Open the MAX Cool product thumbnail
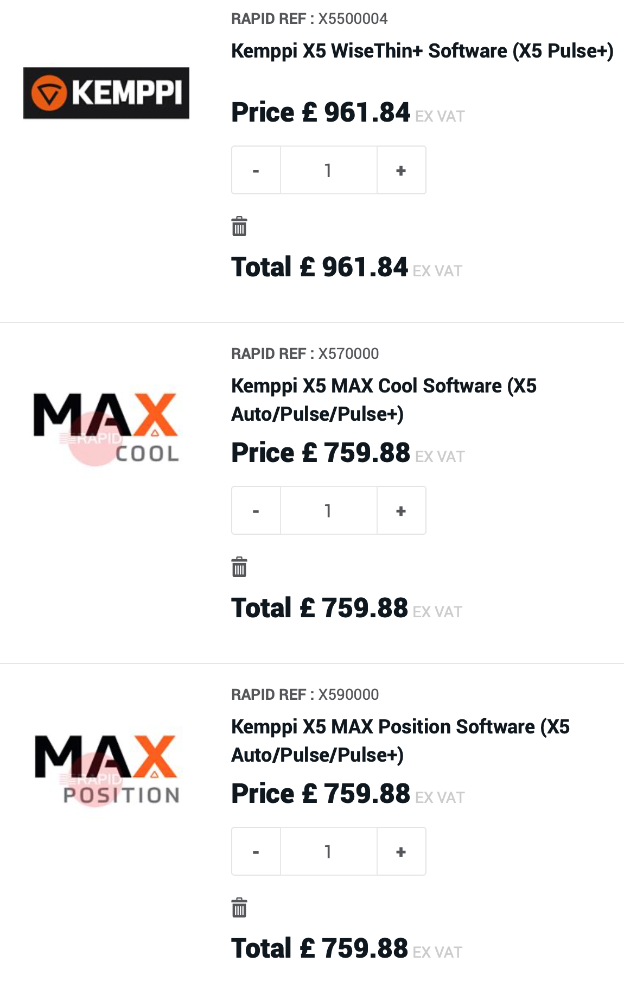 pyautogui.click(x=106, y=428)
